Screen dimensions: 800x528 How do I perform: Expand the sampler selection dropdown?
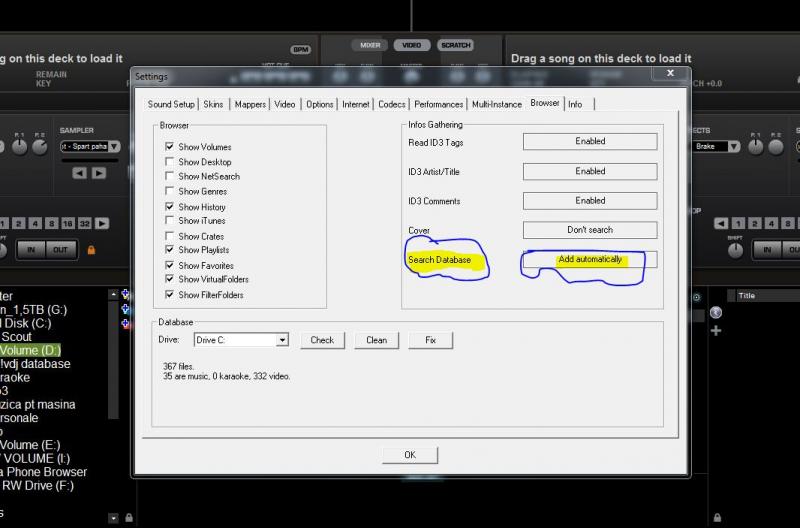113,146
